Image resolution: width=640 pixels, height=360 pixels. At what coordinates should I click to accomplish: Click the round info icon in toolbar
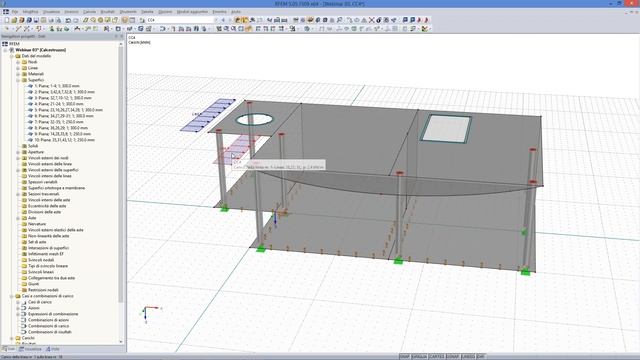point(379,20)
